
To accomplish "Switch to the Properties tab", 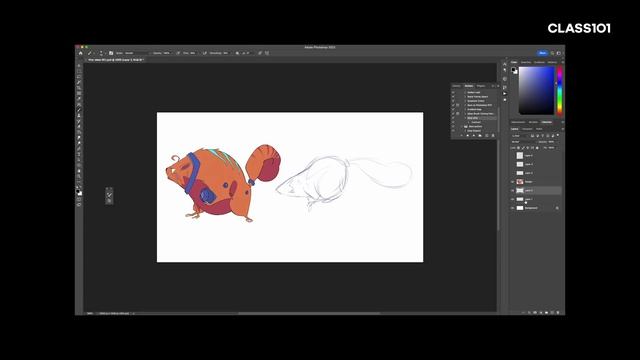I will pos(481,86).
